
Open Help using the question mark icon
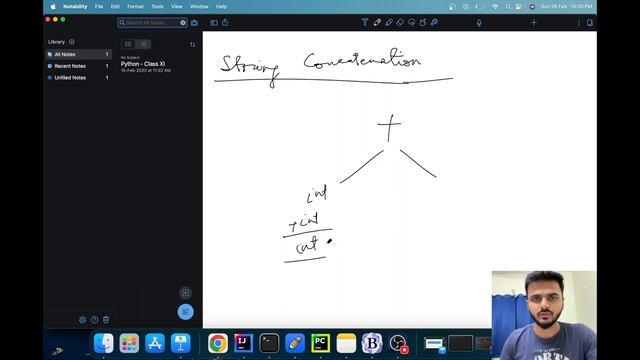click(x=94, y=320)
